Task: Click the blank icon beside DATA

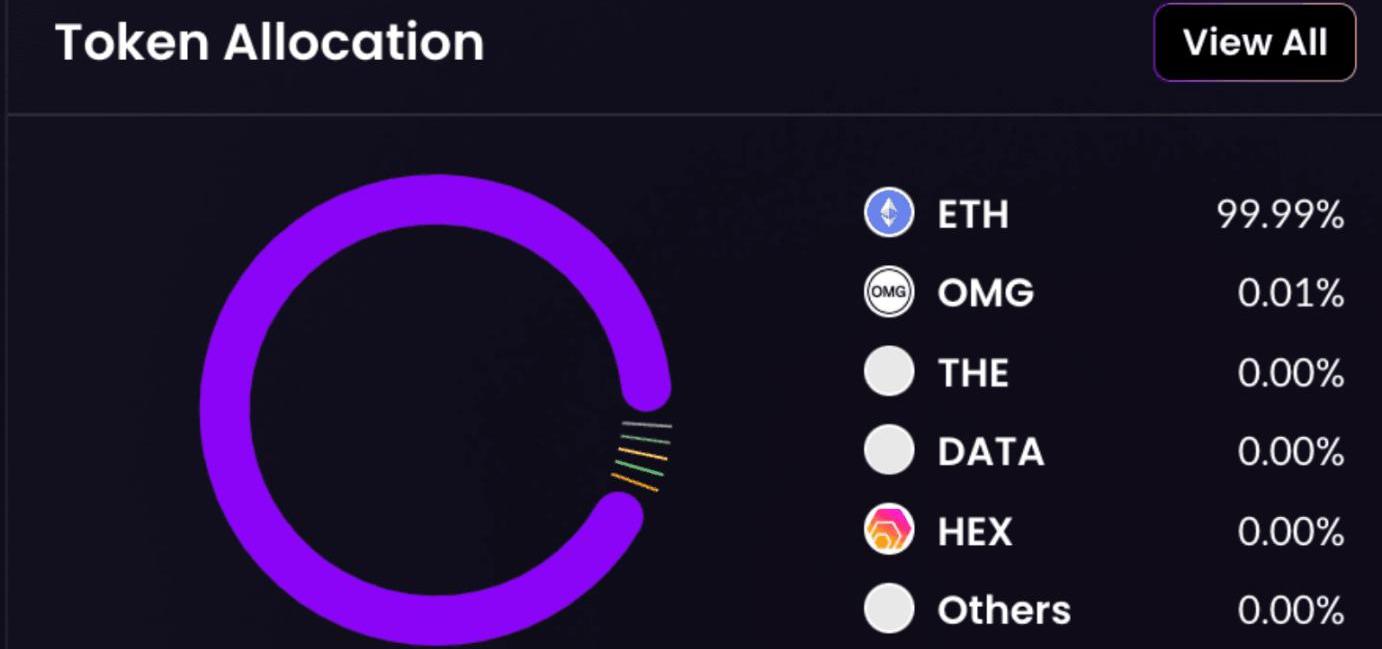Action: [888, 451]
